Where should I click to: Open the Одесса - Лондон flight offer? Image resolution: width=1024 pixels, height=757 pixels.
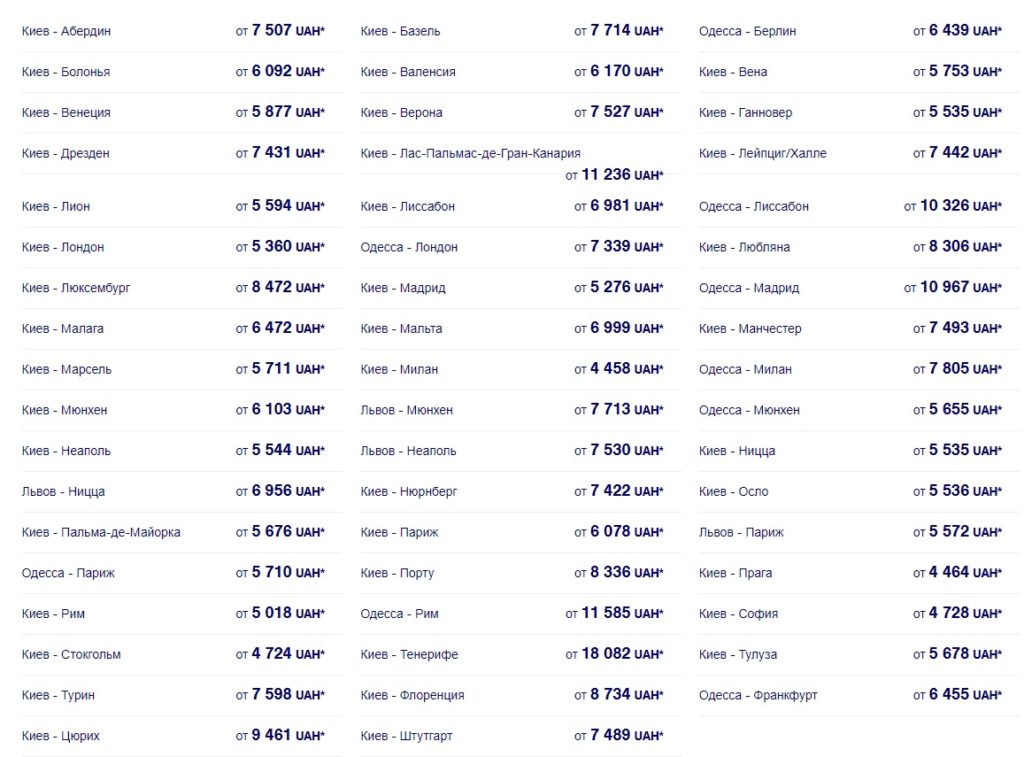click(409, 247)
